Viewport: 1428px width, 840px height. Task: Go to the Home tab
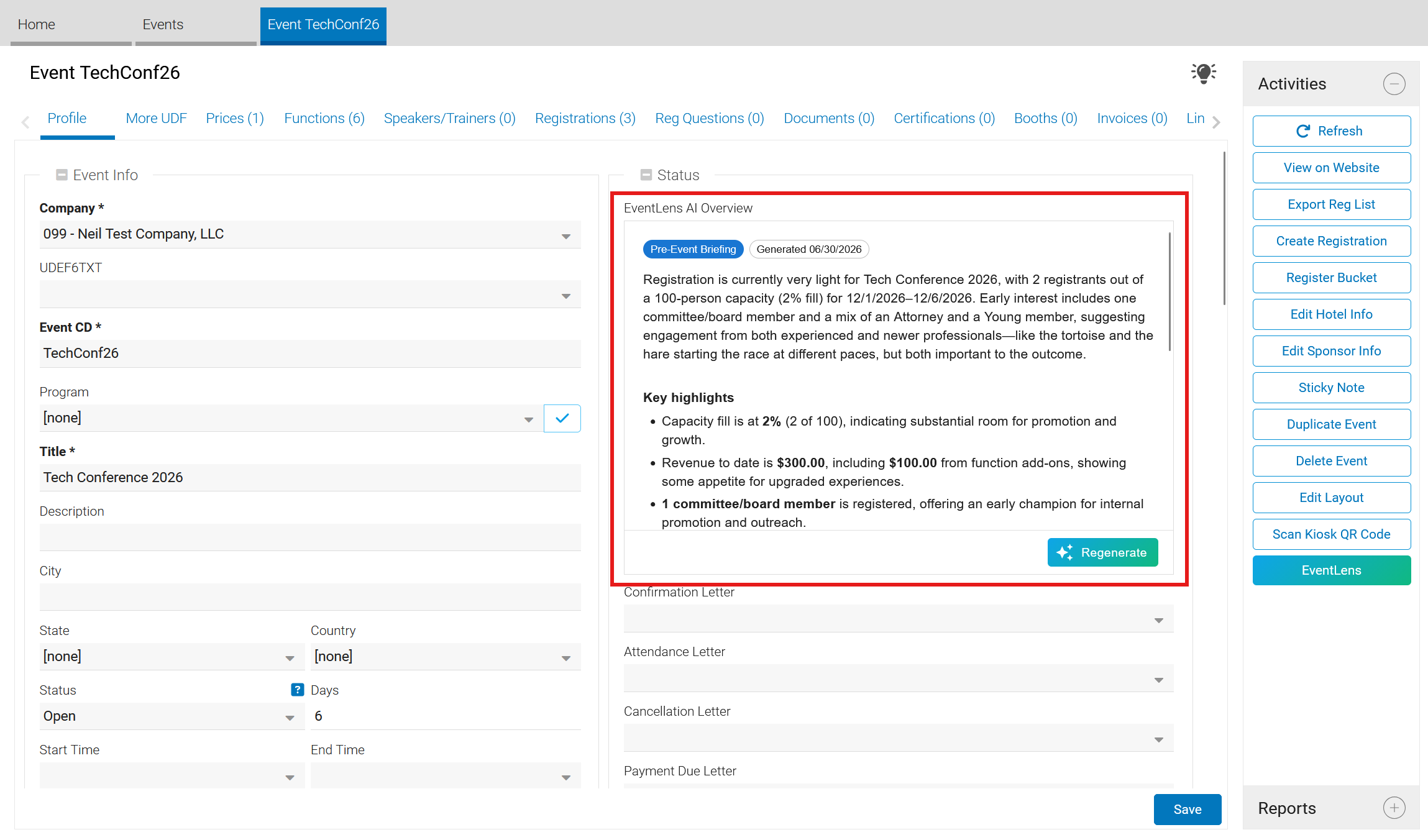click(x=71, y=25)
